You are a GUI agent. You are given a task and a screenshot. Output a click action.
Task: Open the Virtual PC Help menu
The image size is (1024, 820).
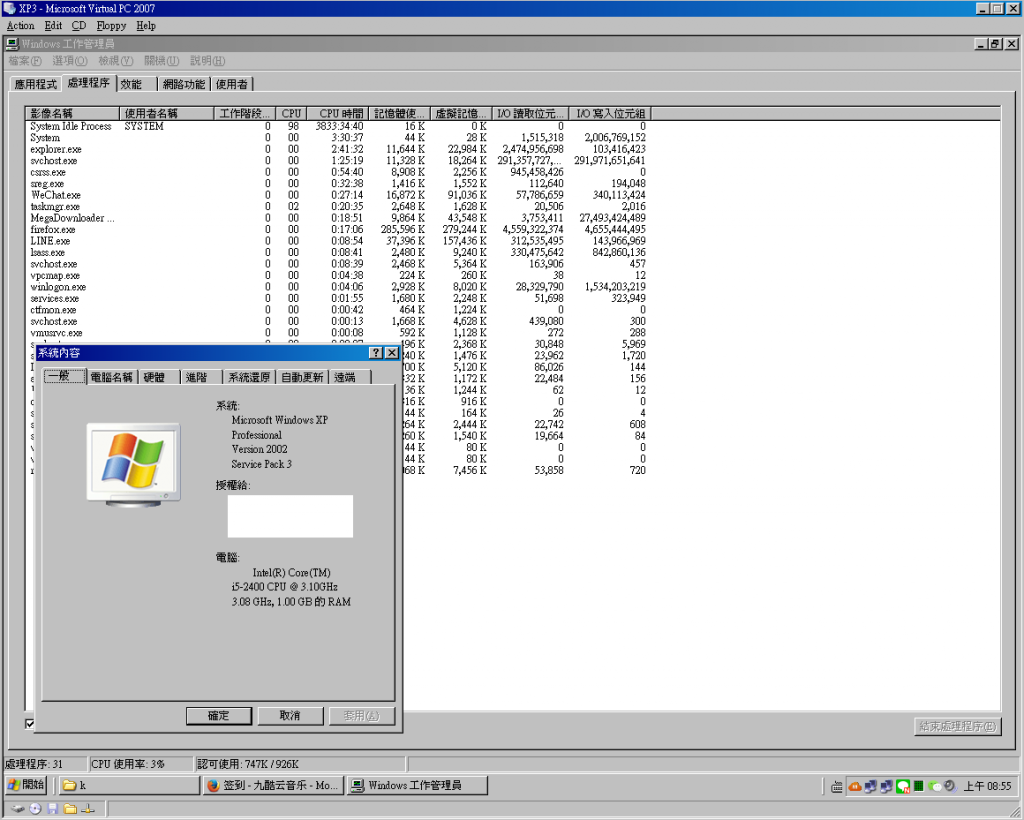(x=146, y=25)
